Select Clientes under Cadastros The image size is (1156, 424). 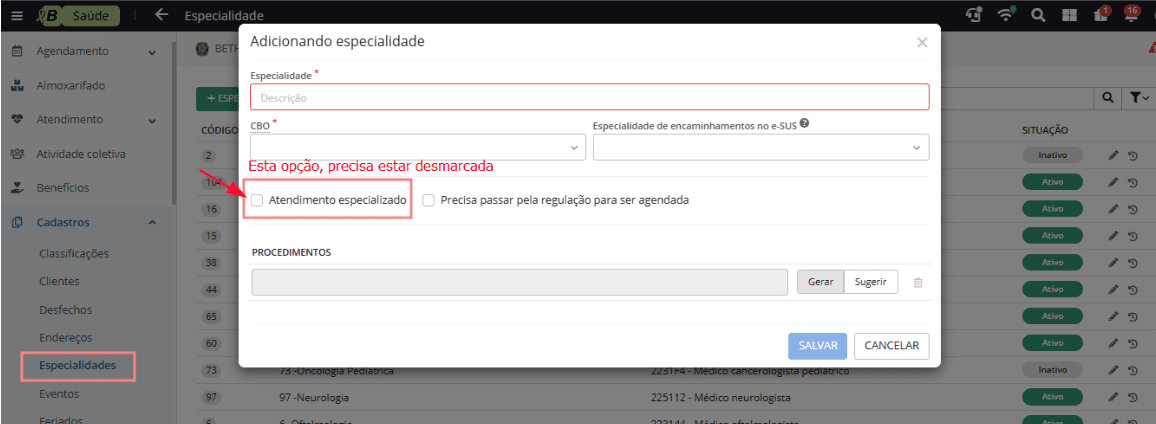point(59,281)
